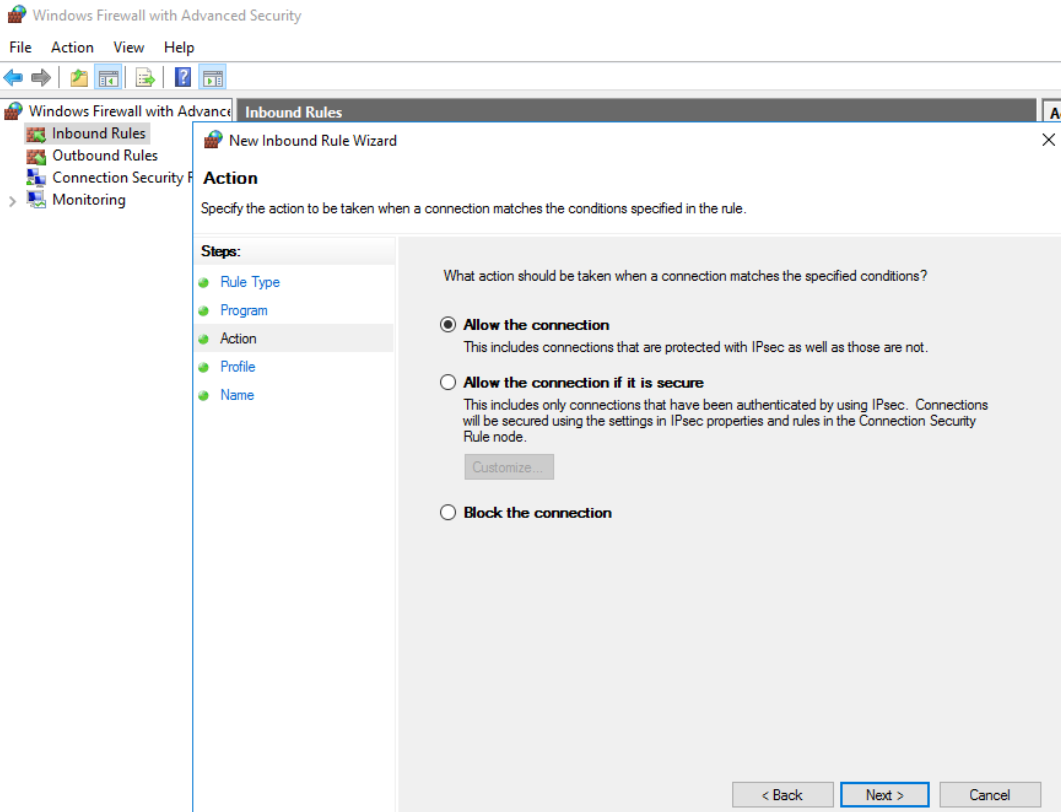The width and height of the screenshot is (1061, 812).
Task: Click the Up One Level folder icon
Action: (x=79, y=78)
